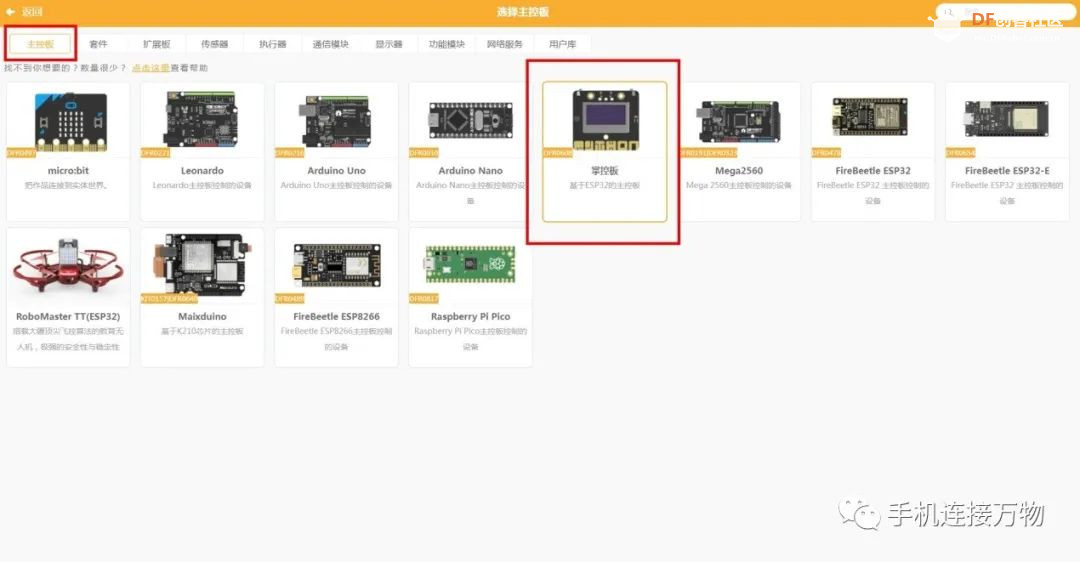Switch to the 通信模块 tab
This screenshot has height=562, width=1080.
pyautogui.click(x=331, y=44)
